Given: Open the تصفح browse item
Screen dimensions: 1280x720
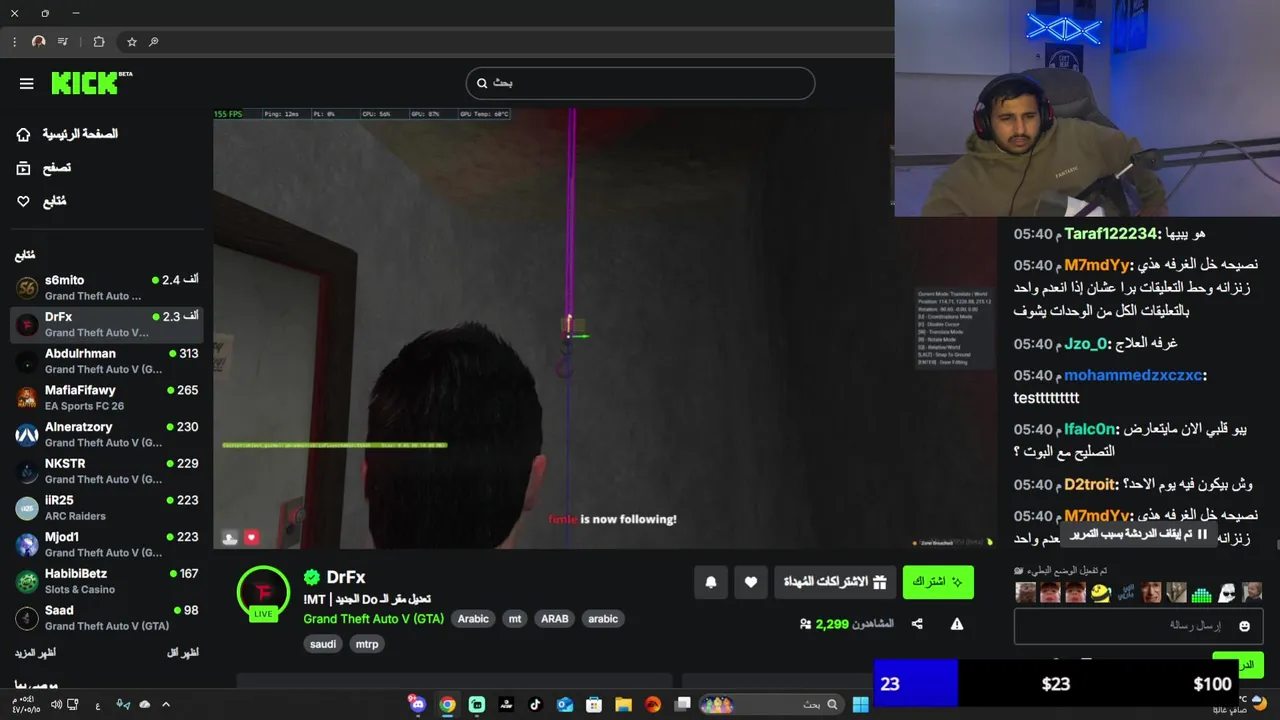Looking at the screenshot, I should (x=44, y=168).
